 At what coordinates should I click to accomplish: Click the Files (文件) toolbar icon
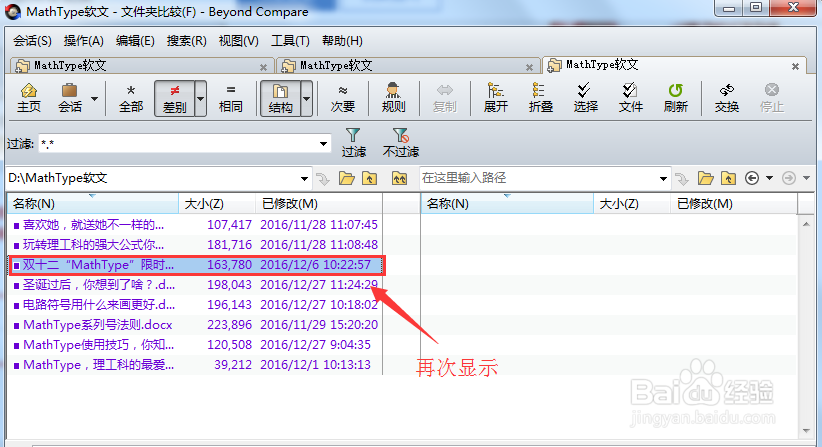[x=630, y=98]
